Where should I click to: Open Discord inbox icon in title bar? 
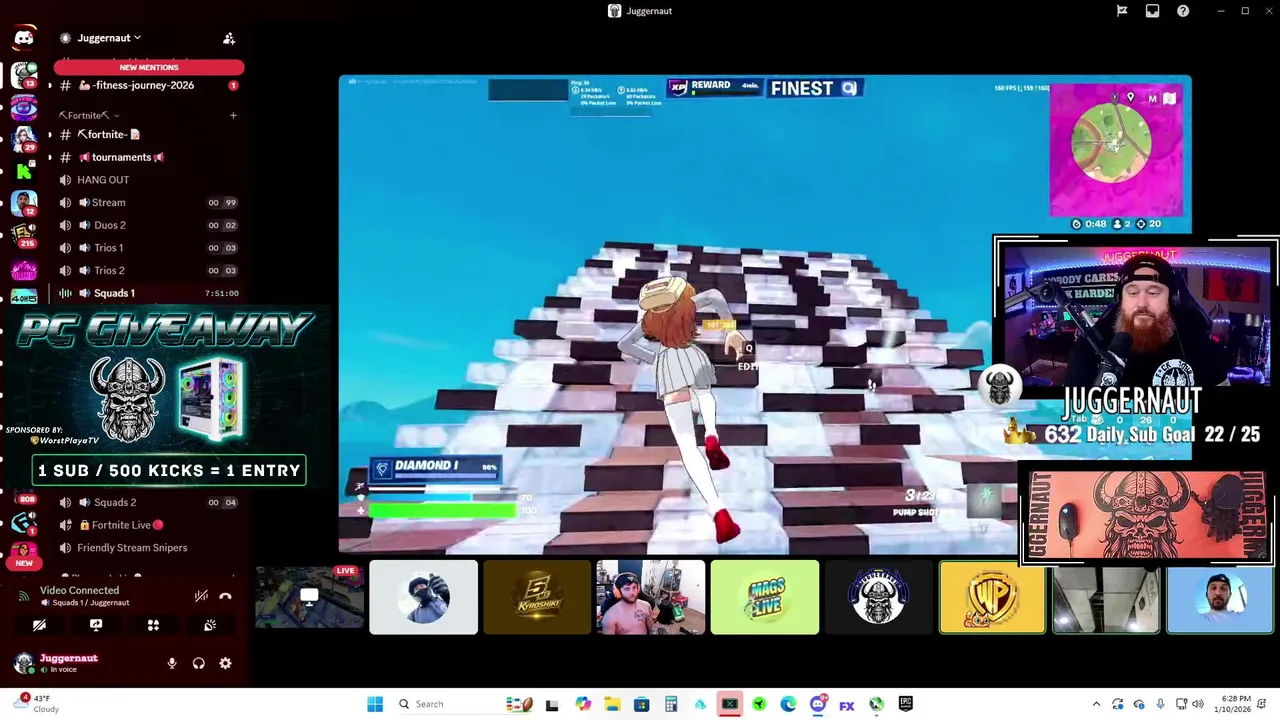(x=1152, y=11)
